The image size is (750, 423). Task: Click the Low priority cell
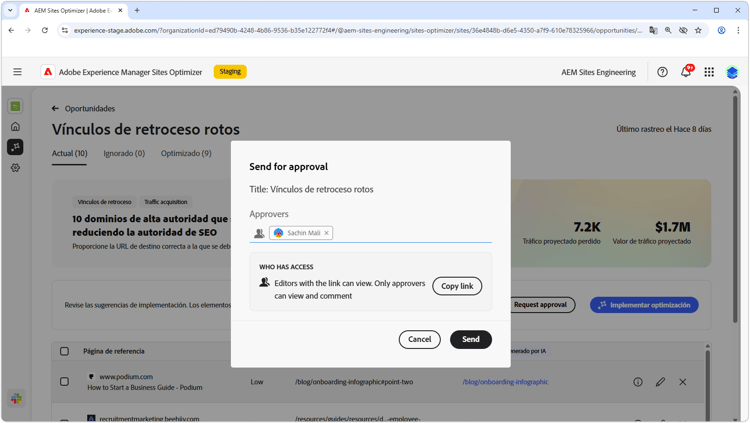pos(257,382)
